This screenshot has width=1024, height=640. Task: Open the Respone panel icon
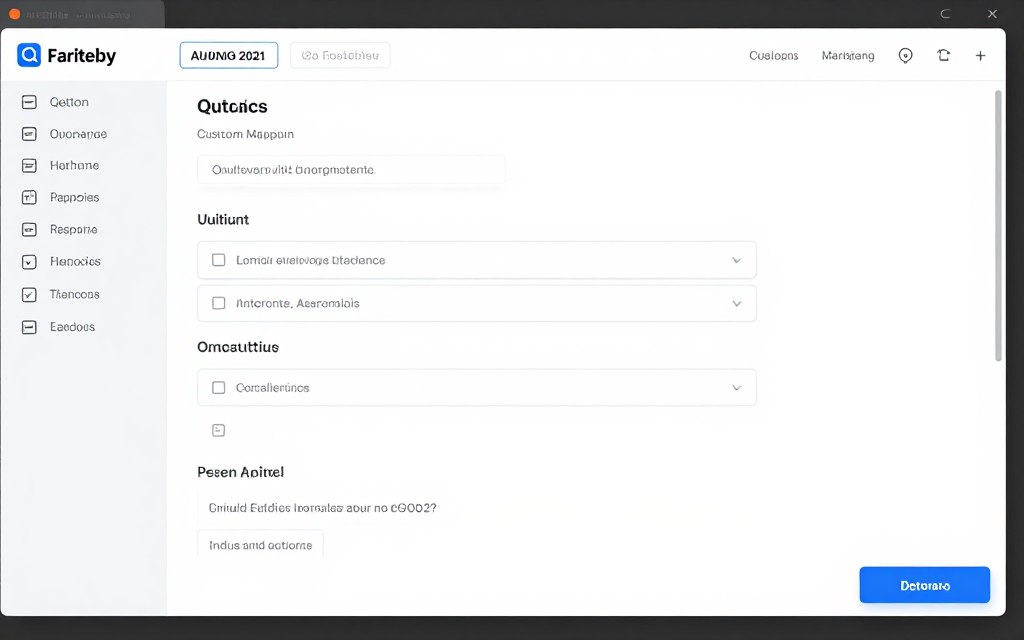(x=31, y=229)
